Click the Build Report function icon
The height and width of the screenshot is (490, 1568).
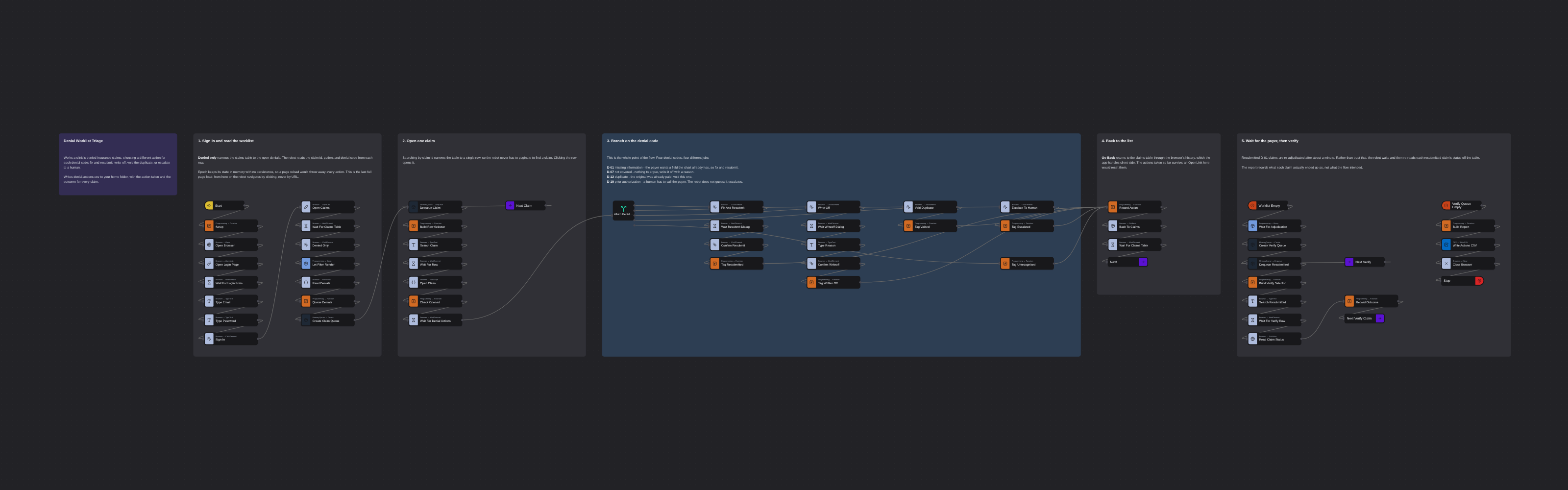1447,226
